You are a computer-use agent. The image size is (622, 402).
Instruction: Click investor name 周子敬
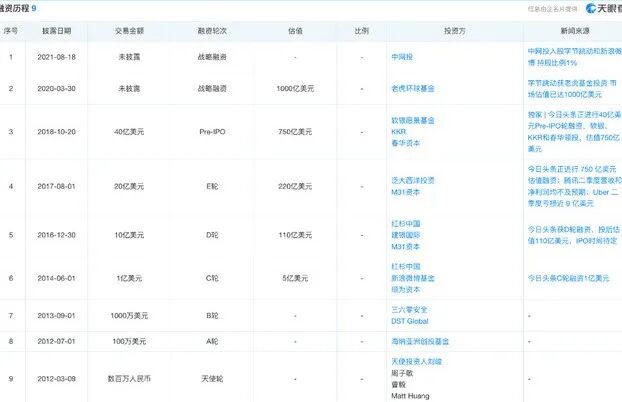click(x=402, y=373)
